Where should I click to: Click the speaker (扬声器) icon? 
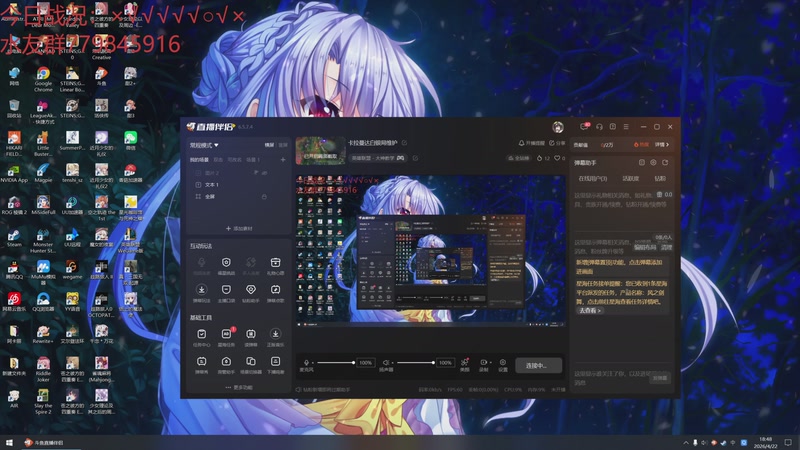[386, 363]
